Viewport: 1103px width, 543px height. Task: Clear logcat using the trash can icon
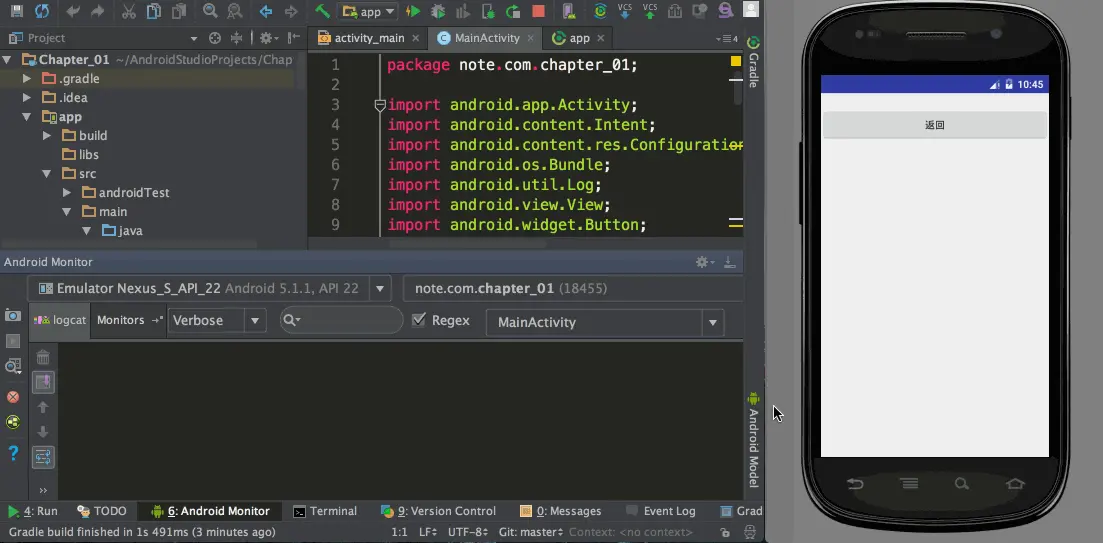43,357
